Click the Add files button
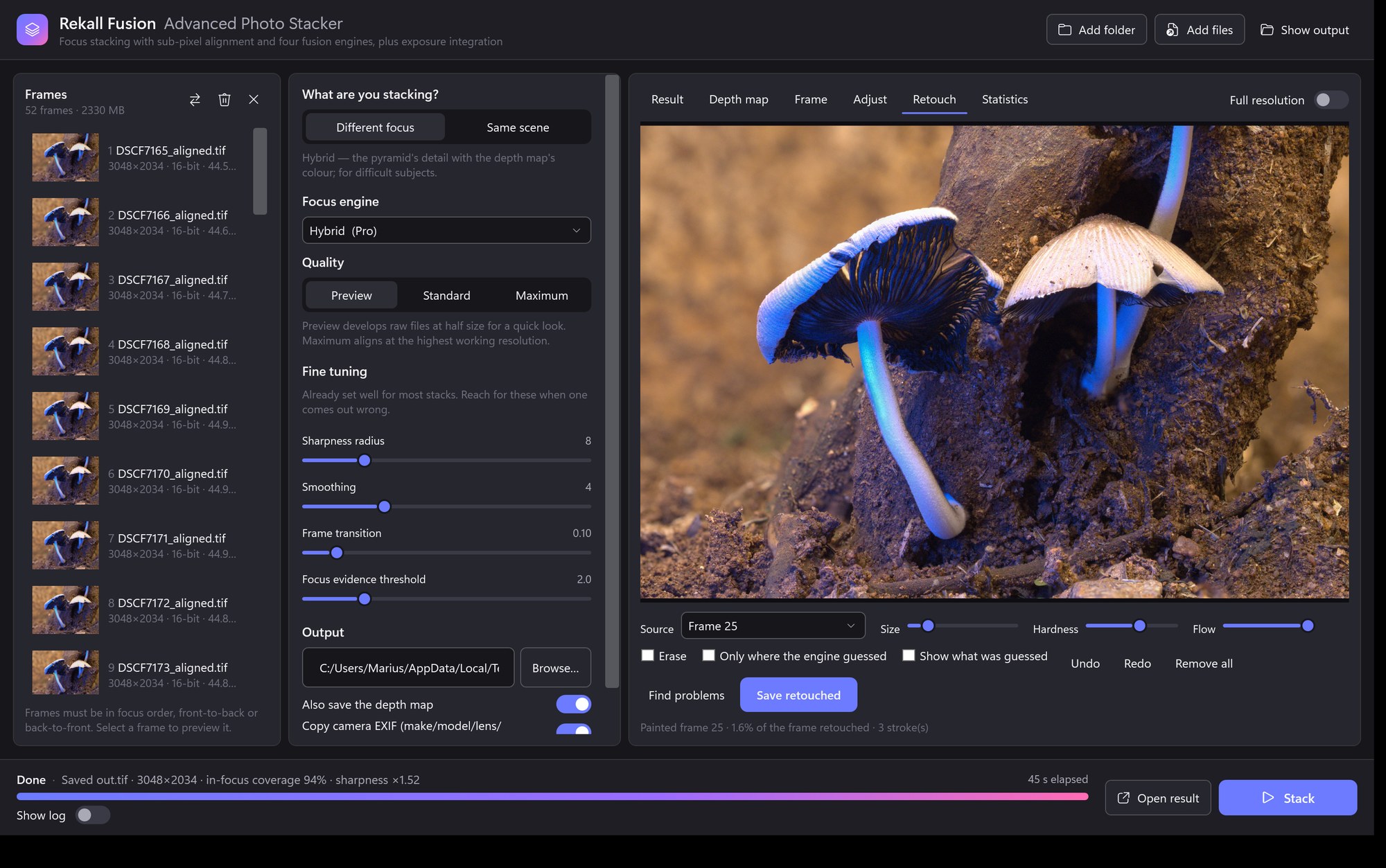Screen dimensions: 1386x868 point(1200,30)
